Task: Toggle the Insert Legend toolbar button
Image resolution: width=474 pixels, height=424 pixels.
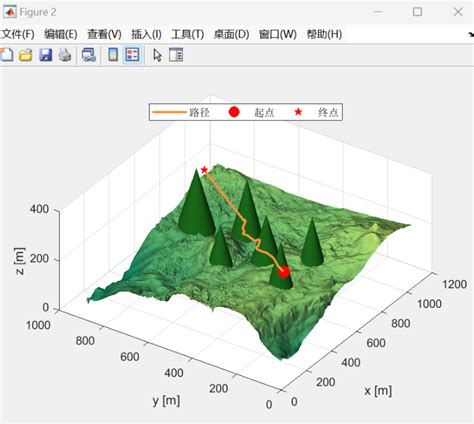Action: tap(132, 55)
